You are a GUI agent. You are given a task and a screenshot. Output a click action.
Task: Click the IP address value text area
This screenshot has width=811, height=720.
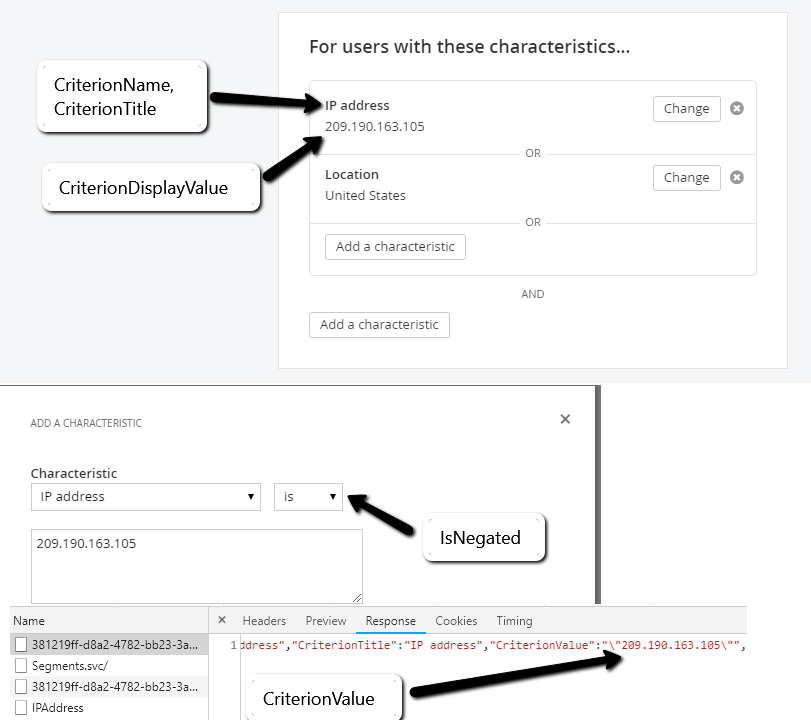point(196,566)
